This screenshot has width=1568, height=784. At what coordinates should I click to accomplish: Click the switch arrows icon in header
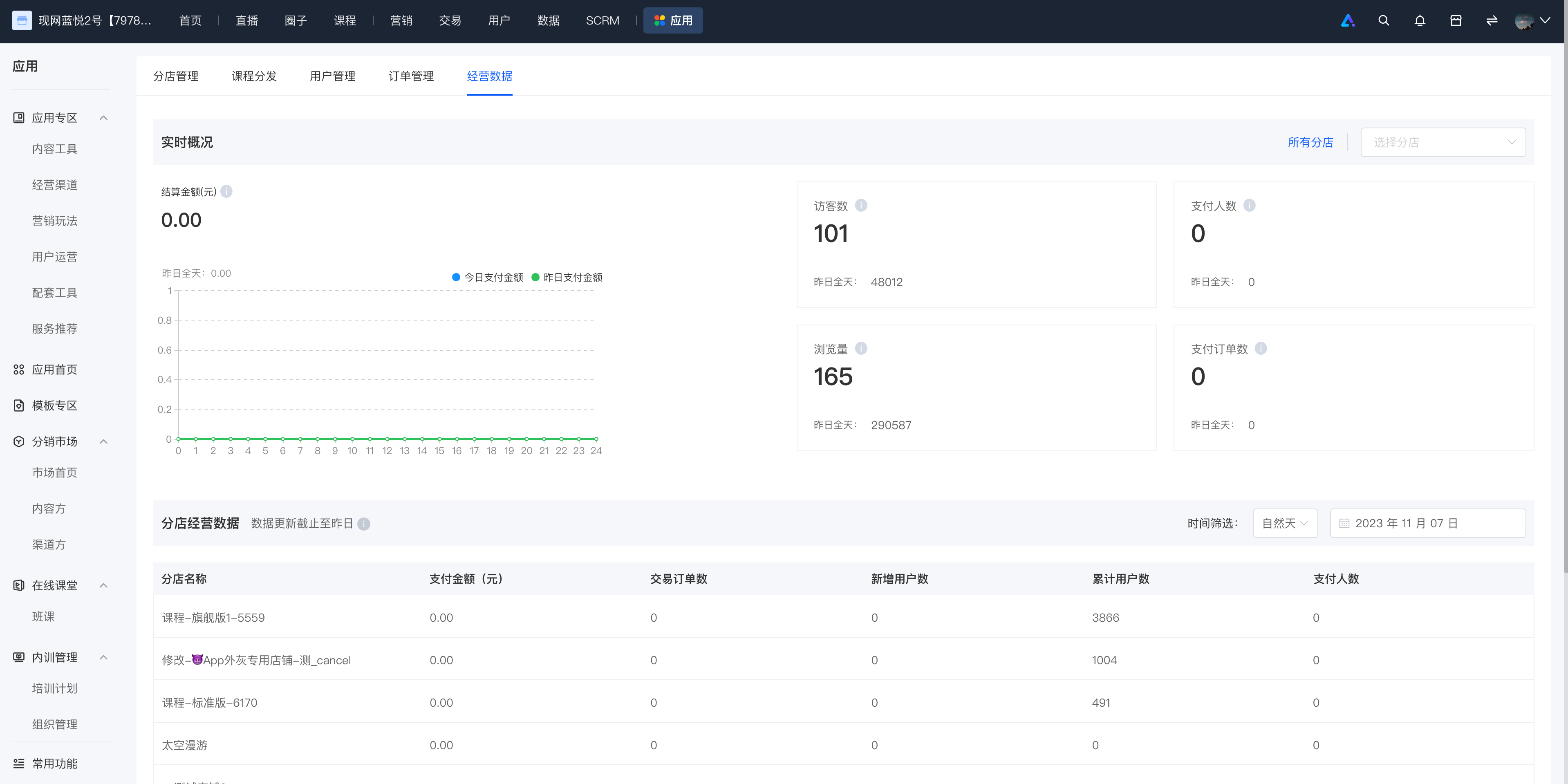[x=1491, y=21]
